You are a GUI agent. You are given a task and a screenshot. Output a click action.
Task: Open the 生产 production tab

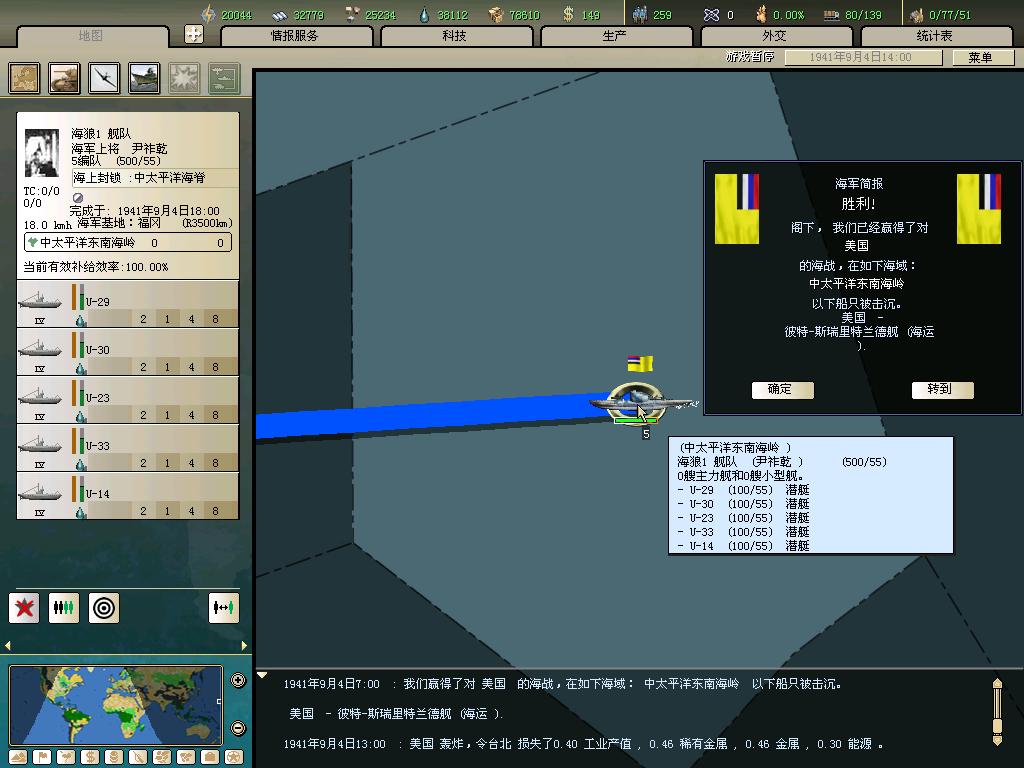(x=616, y=36)
